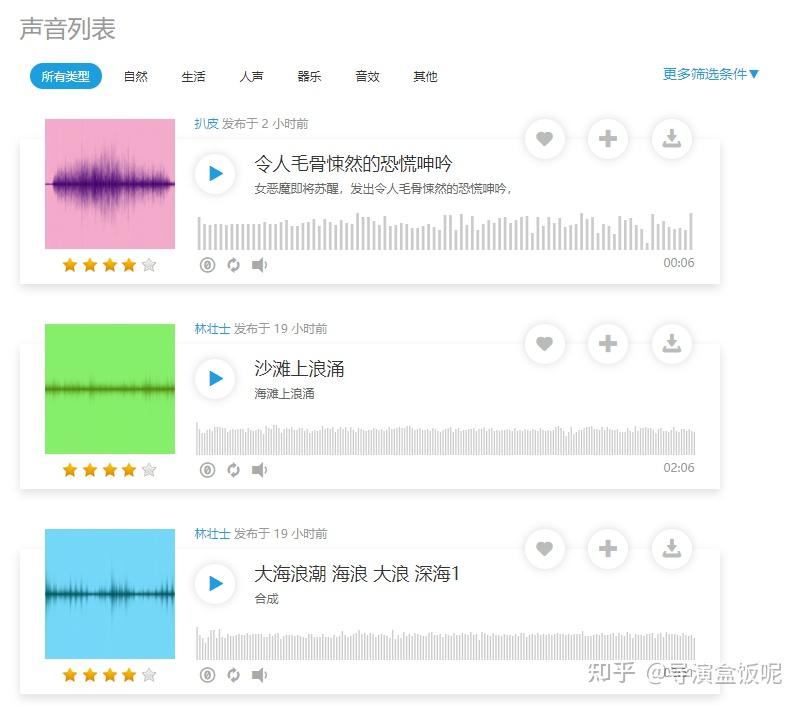Add 沙滩上浪涌 to a collection via plus icon

[x=608, y=344]
